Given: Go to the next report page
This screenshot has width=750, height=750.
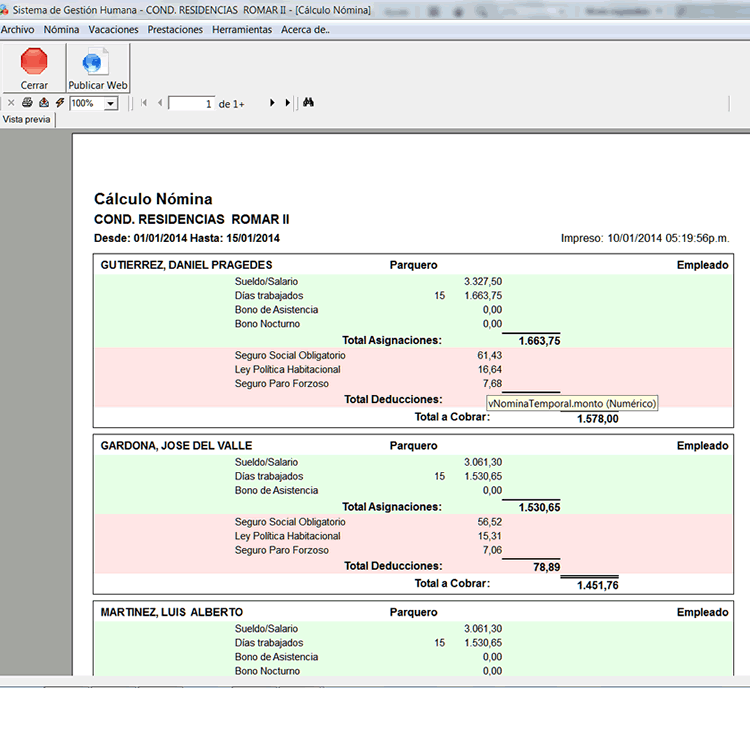Looking at the screenshot, I should coord(272,103).
